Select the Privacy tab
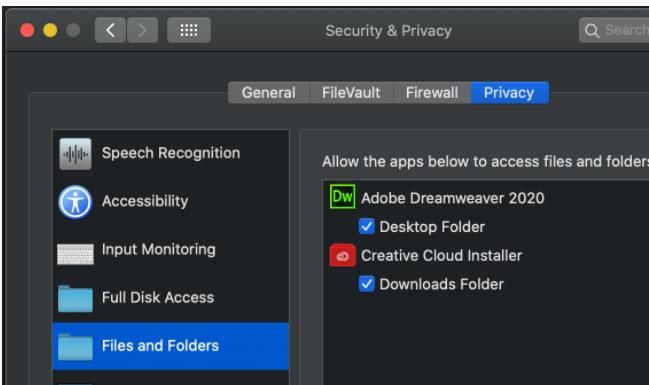Screen dimensions: 649x385 point(509,93)
